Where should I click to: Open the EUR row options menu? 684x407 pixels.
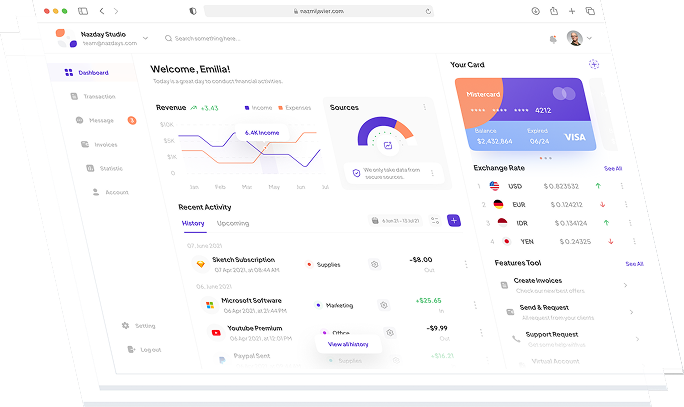point(626,205)
